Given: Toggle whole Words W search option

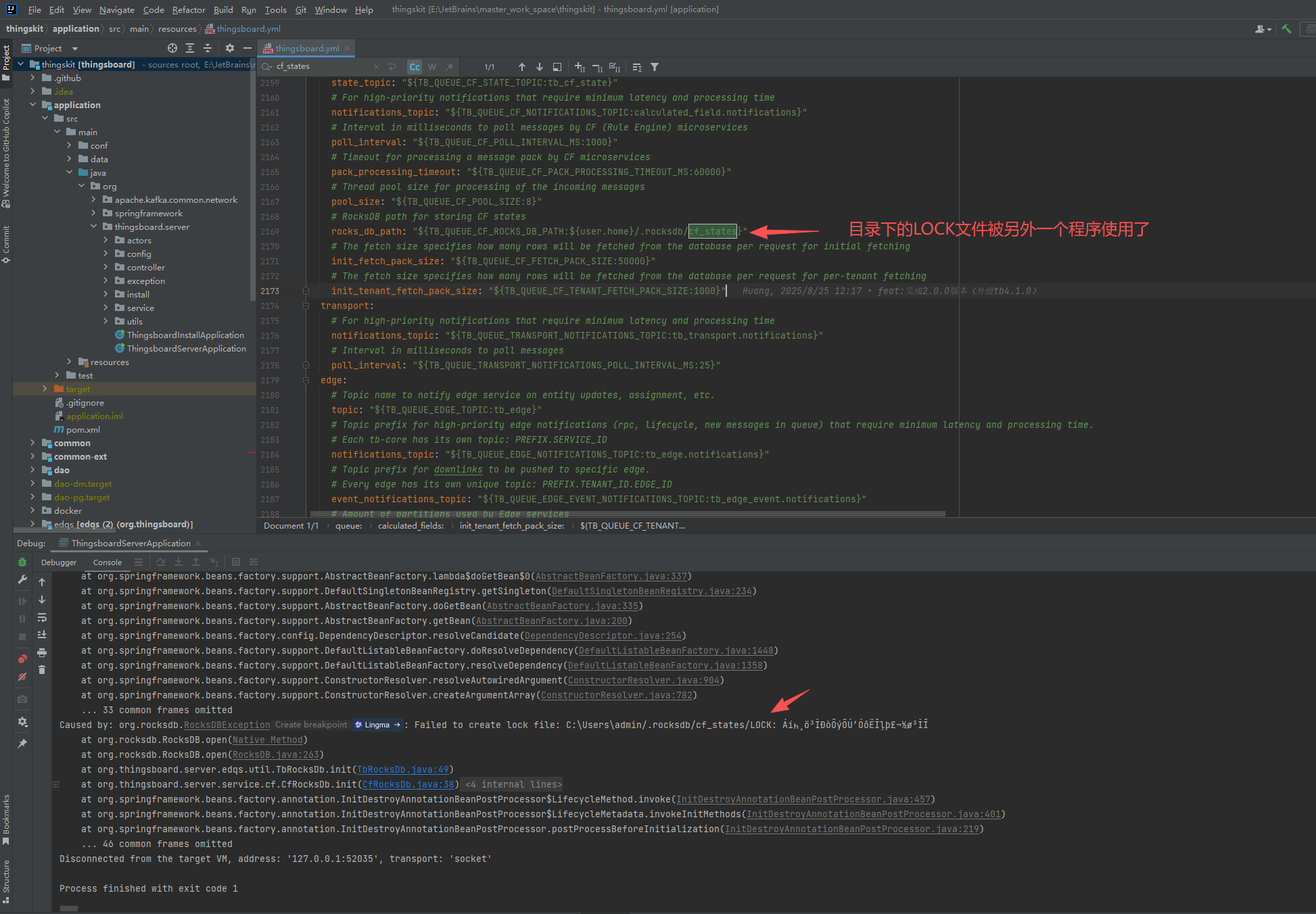Looking at the screenshot, I should click(x=432, y=67).
